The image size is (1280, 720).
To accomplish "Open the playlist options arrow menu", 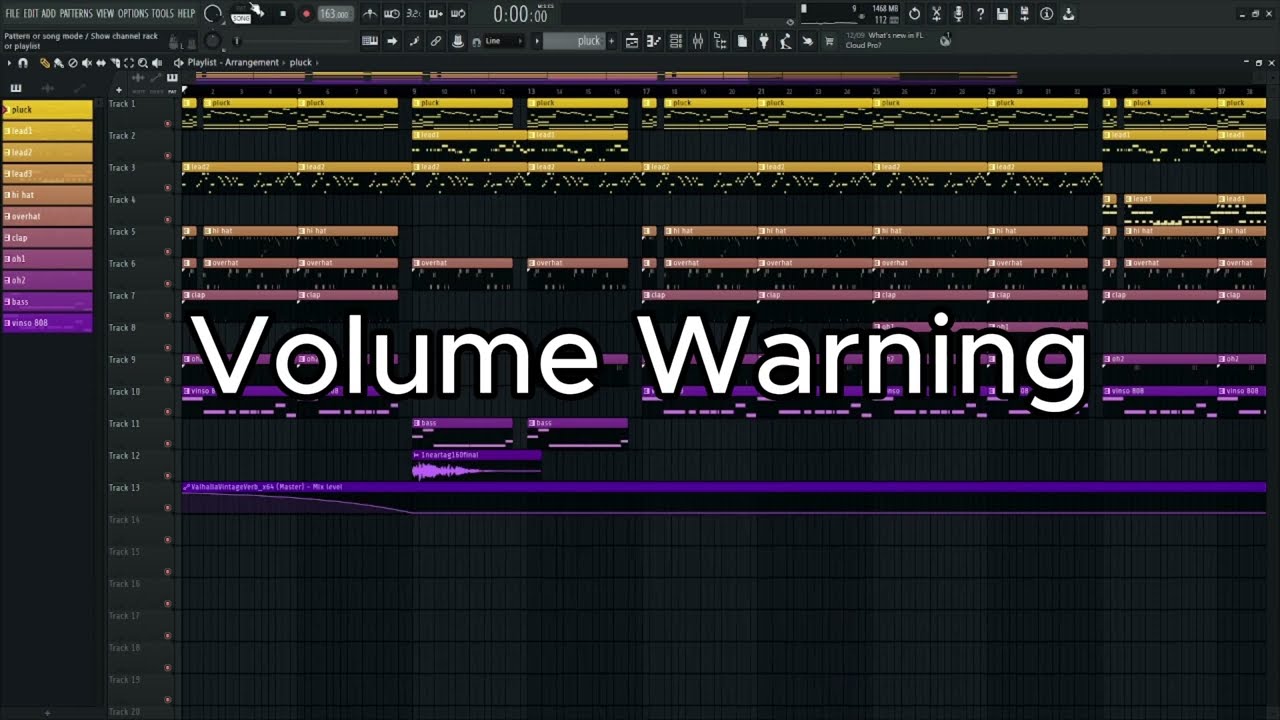I will tap(9, 63).
